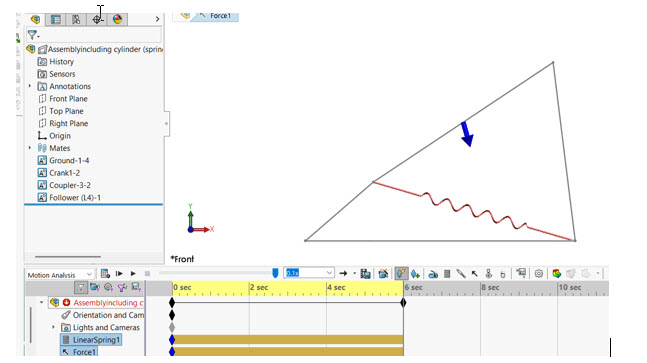Image resolution: width=647 pixels, height=363 pixels.
Task: Open the playback speed 0.1x dropdown
Action: 329,273
